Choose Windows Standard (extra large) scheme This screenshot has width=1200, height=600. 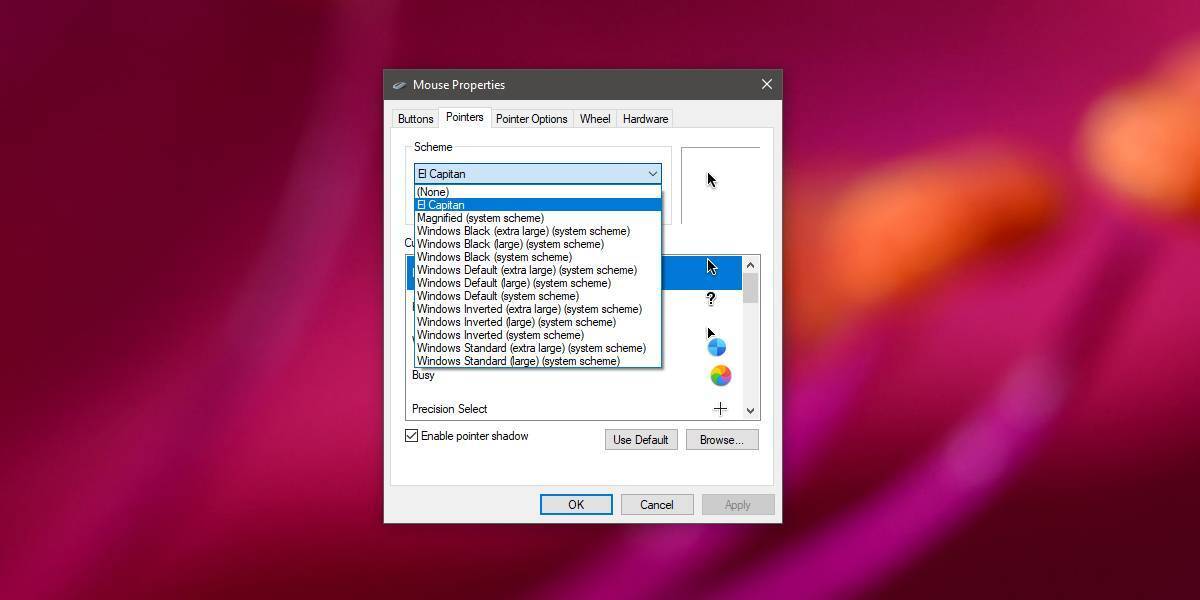(x=538, y=348)
